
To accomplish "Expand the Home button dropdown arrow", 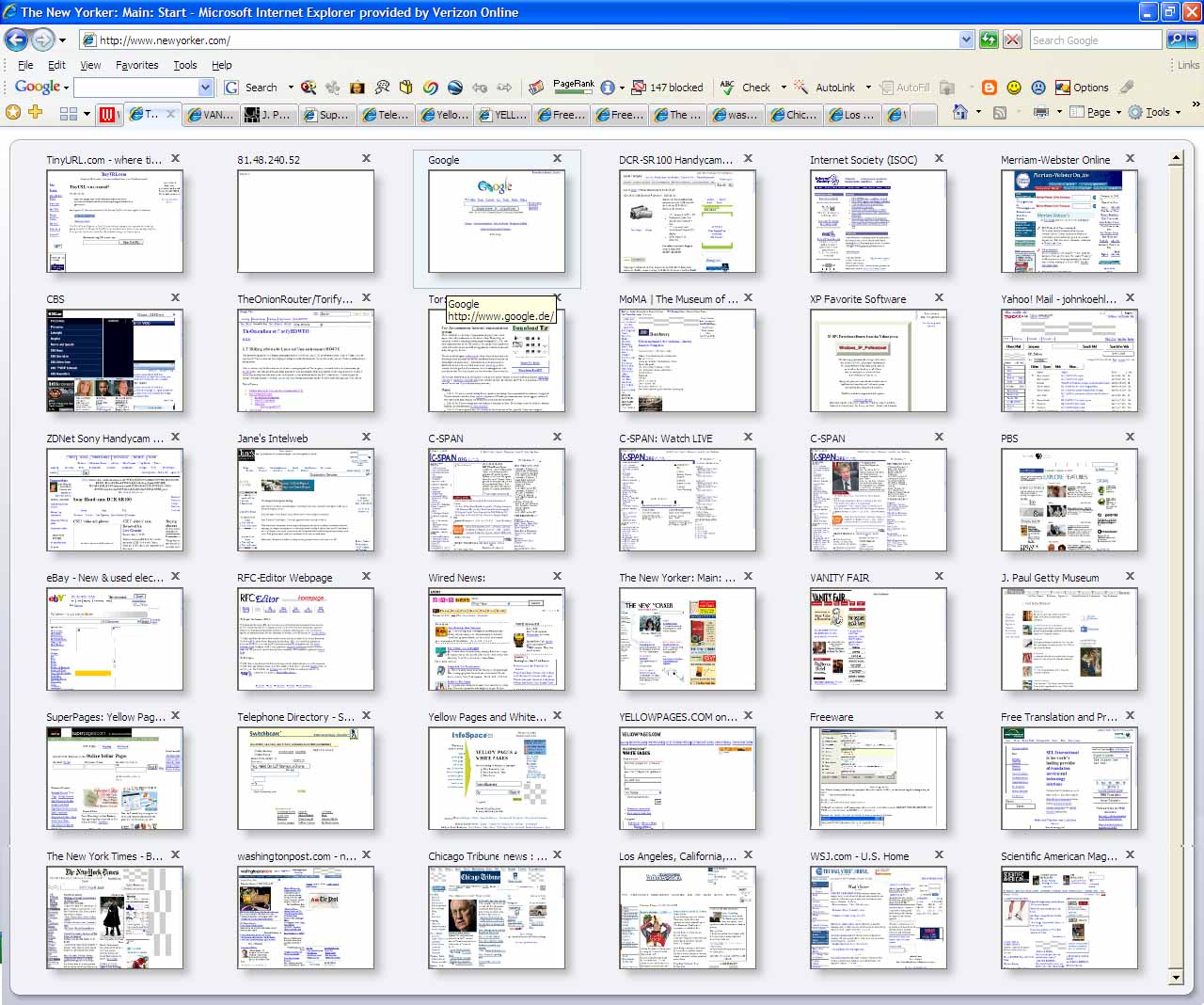I will tap(978, 112).
